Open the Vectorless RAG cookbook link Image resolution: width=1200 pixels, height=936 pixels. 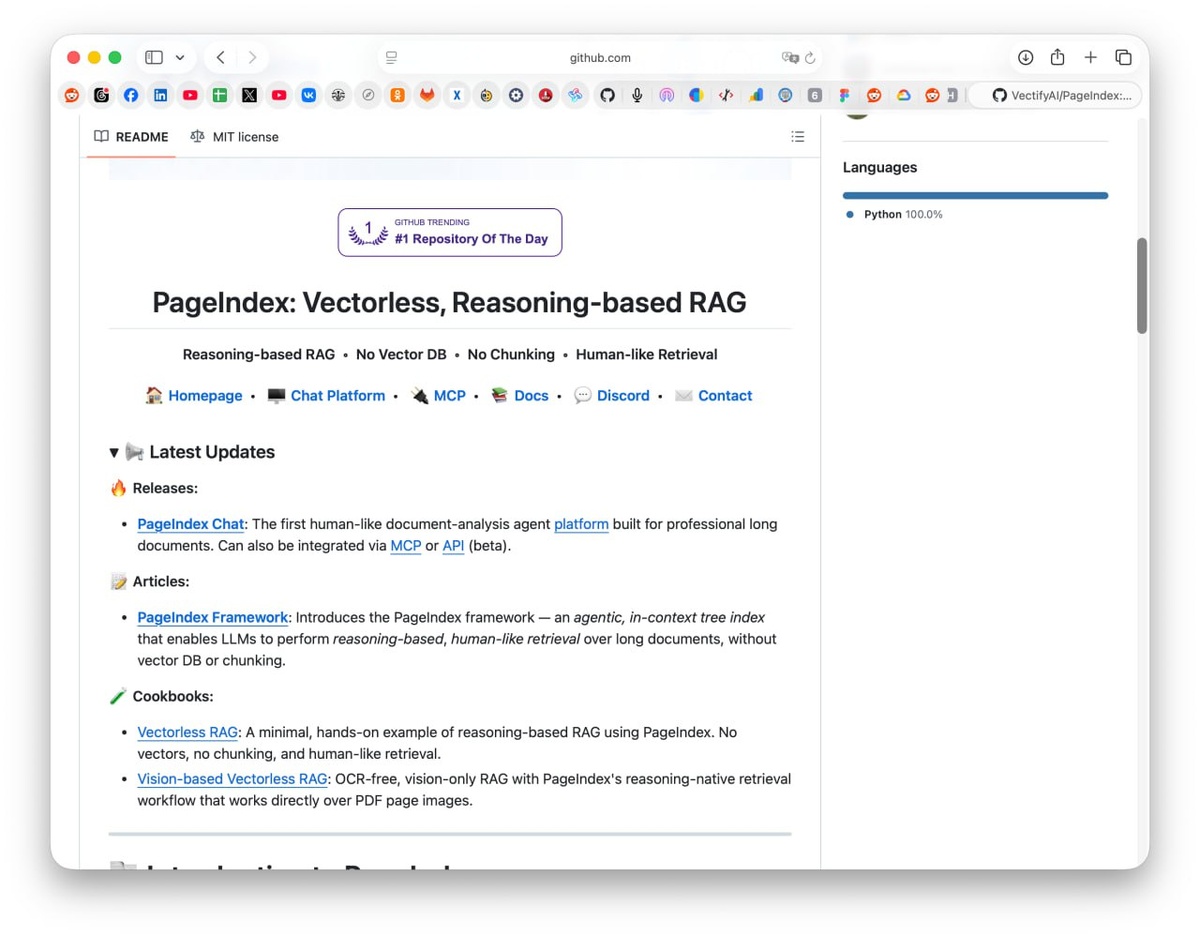(x=187, y=732)
